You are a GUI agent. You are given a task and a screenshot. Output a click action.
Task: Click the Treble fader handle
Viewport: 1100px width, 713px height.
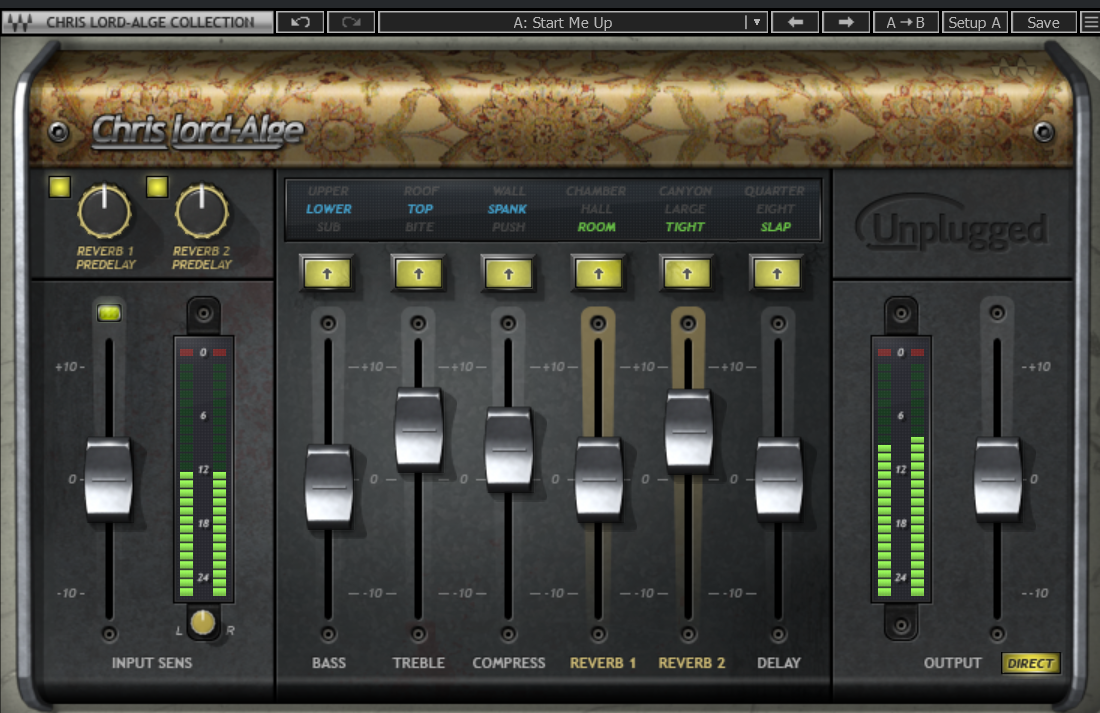[419, 429]
